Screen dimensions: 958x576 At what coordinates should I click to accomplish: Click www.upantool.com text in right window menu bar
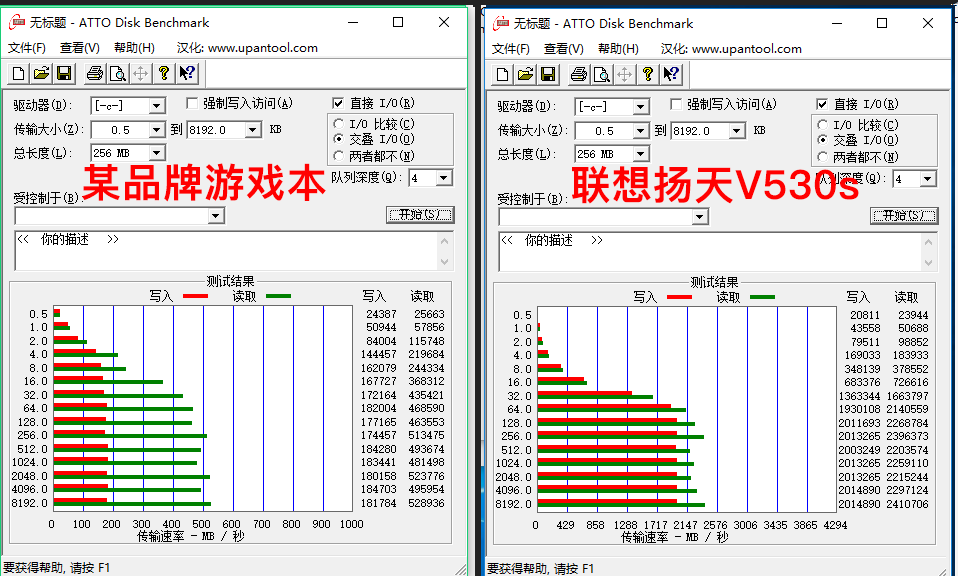pos(747,49)
